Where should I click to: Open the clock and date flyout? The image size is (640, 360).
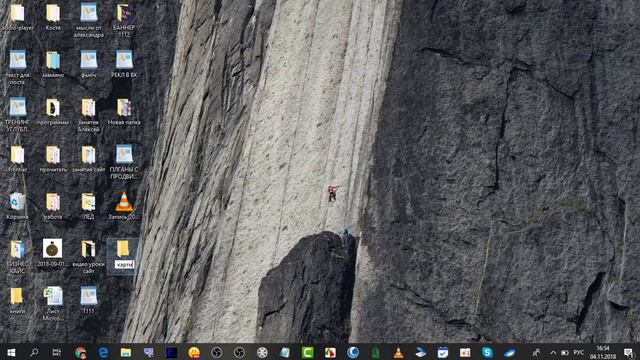click(602, 352)
